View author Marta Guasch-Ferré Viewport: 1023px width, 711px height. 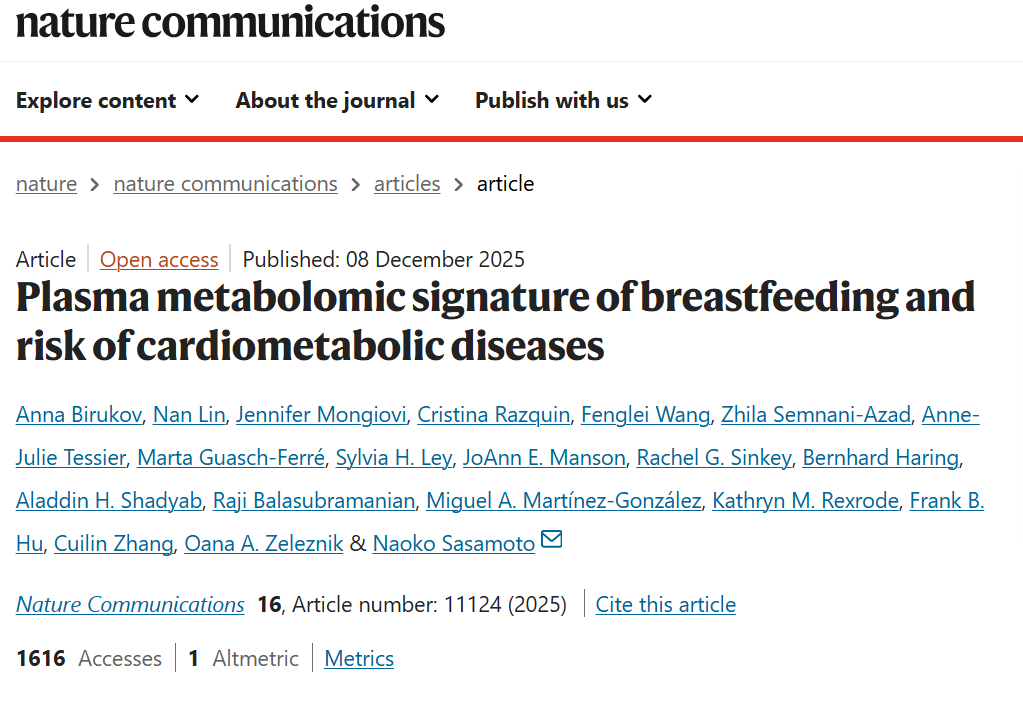click(231, 458)
